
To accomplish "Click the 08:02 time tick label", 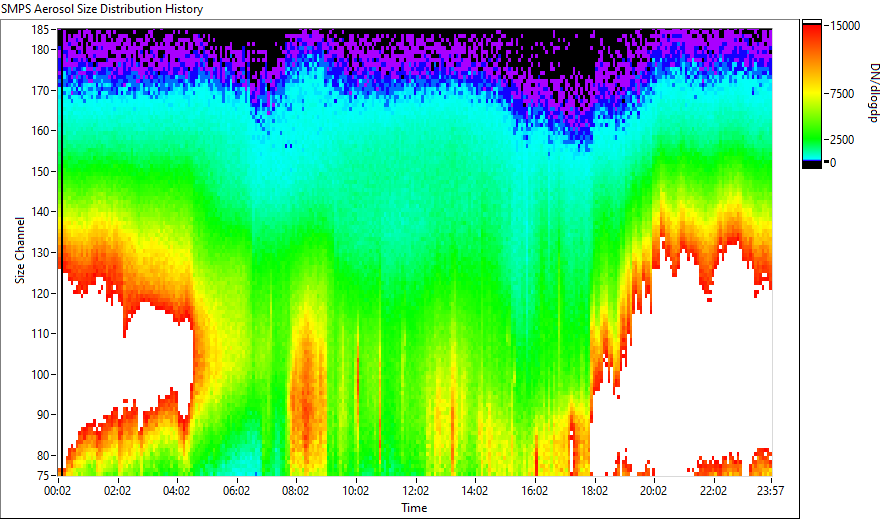I will (295, 491).
